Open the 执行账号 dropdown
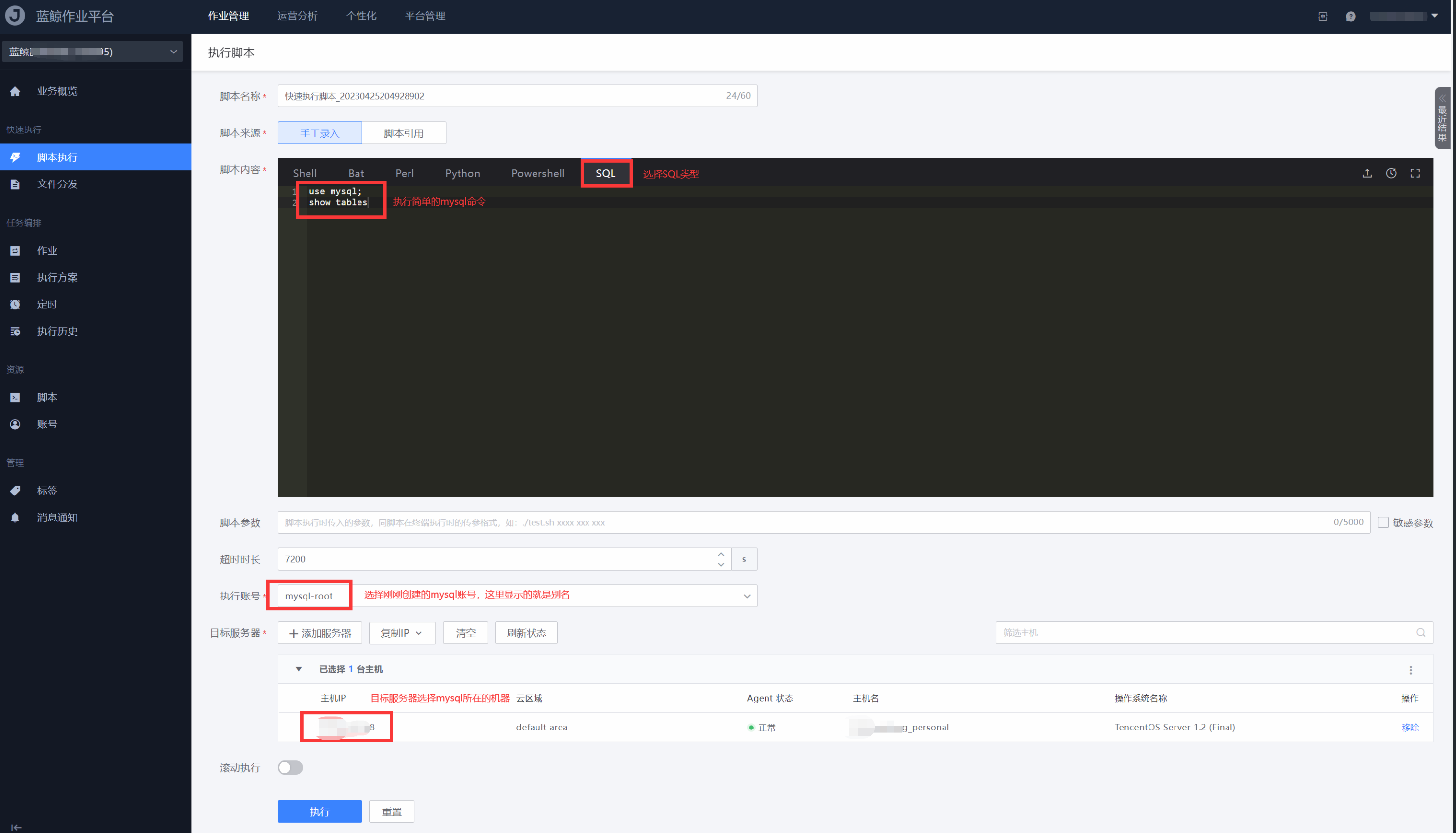 [x=746, y=596]
